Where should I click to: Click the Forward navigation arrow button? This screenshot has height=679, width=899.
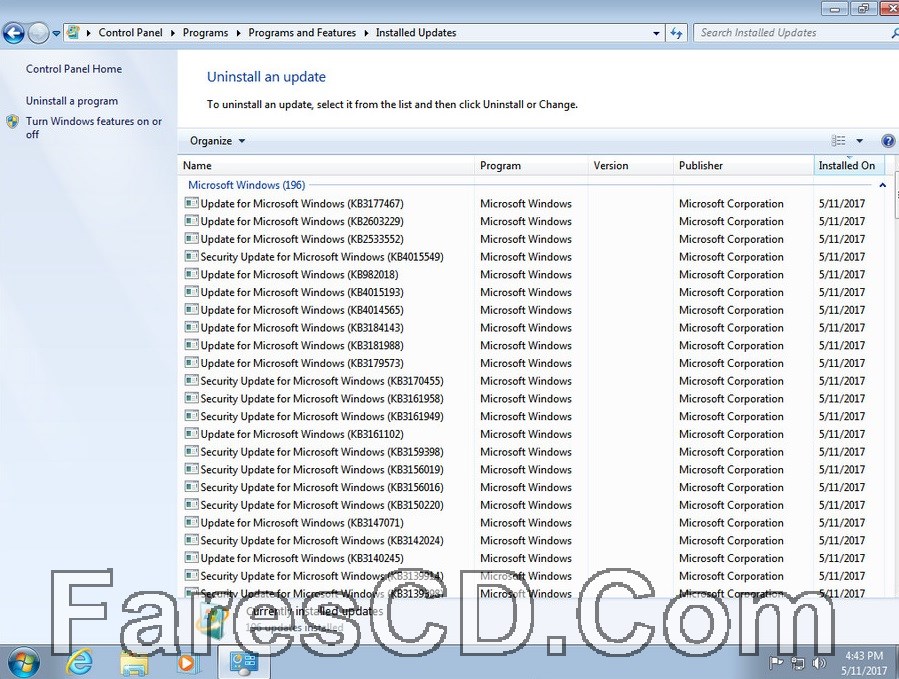click(38, 33)
